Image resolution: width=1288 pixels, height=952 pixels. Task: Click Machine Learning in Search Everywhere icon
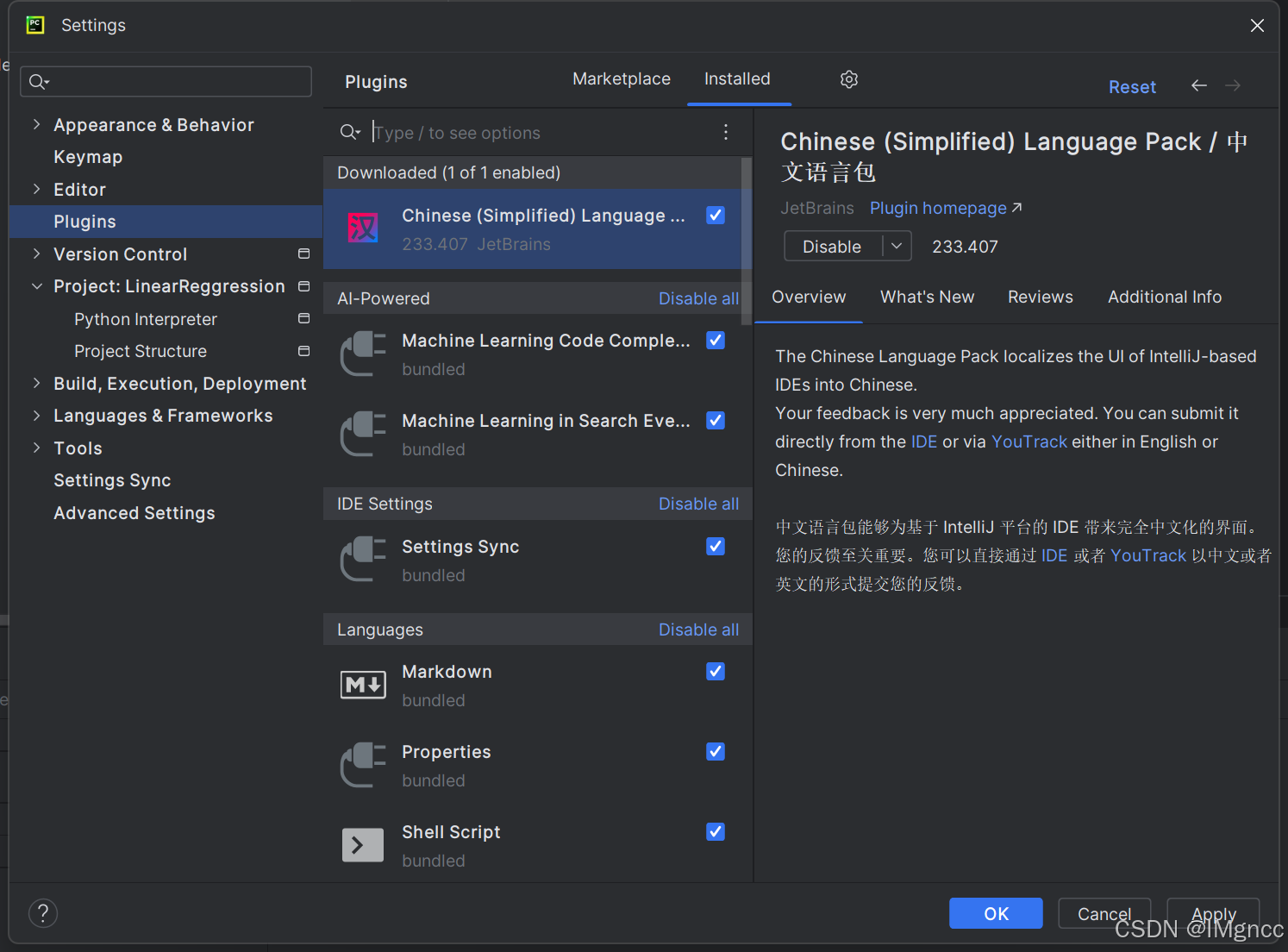pyautogui.click(x=363, y=434)
